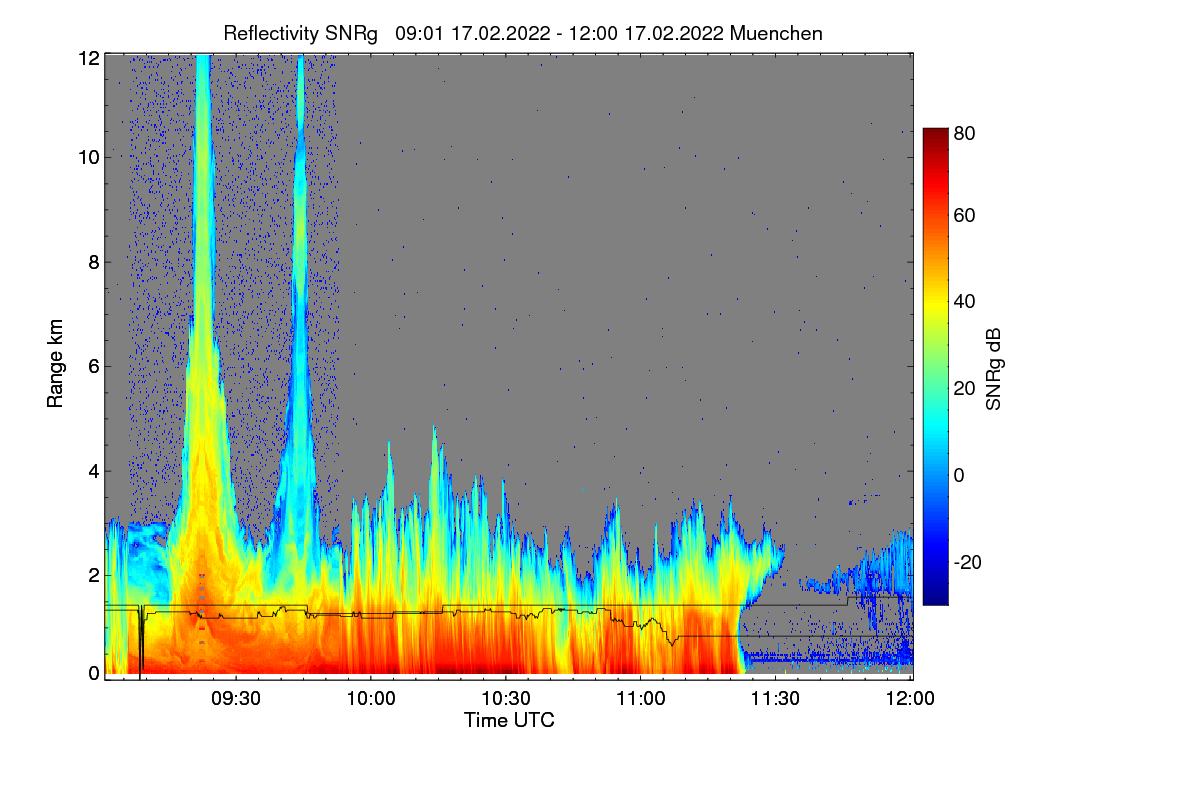Click the 10:30 time tick label
Viewport: 1200px width, 800px height.
click(506, 698)
